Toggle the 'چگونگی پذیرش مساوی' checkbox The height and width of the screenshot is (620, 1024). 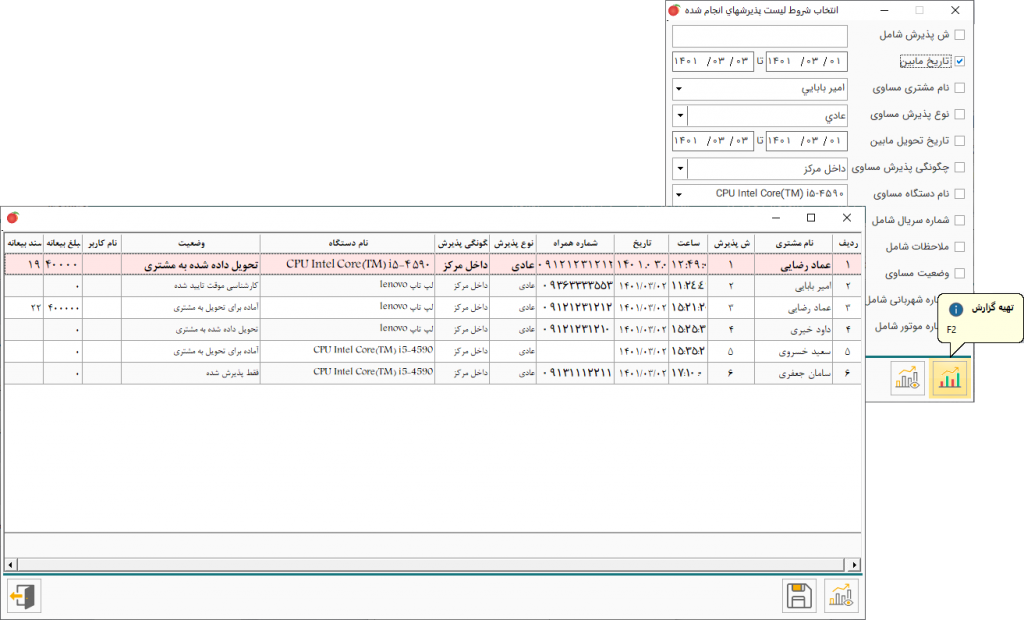click(959, 167)
